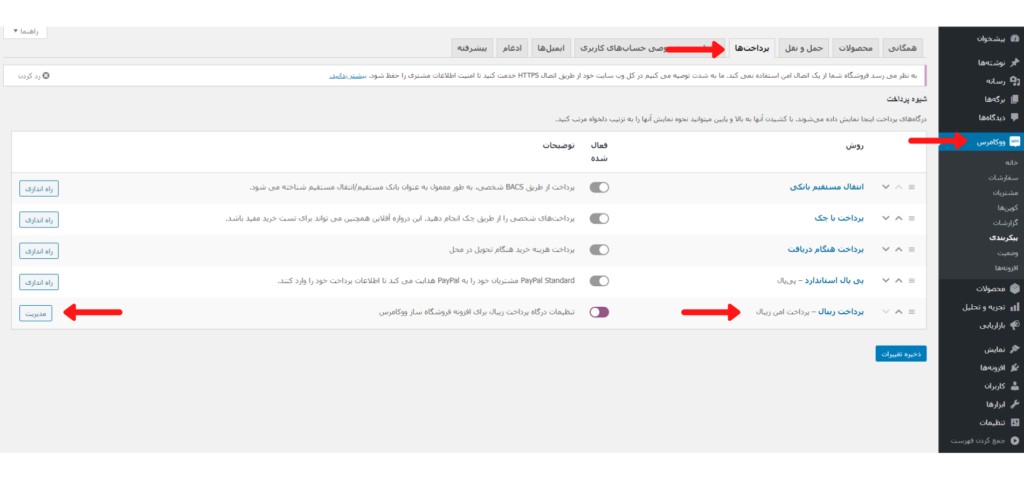Screen dimensions: 1024x496
Task: Click drag handle of پرداخت زیبال row
Action: (x=912, y=312)
